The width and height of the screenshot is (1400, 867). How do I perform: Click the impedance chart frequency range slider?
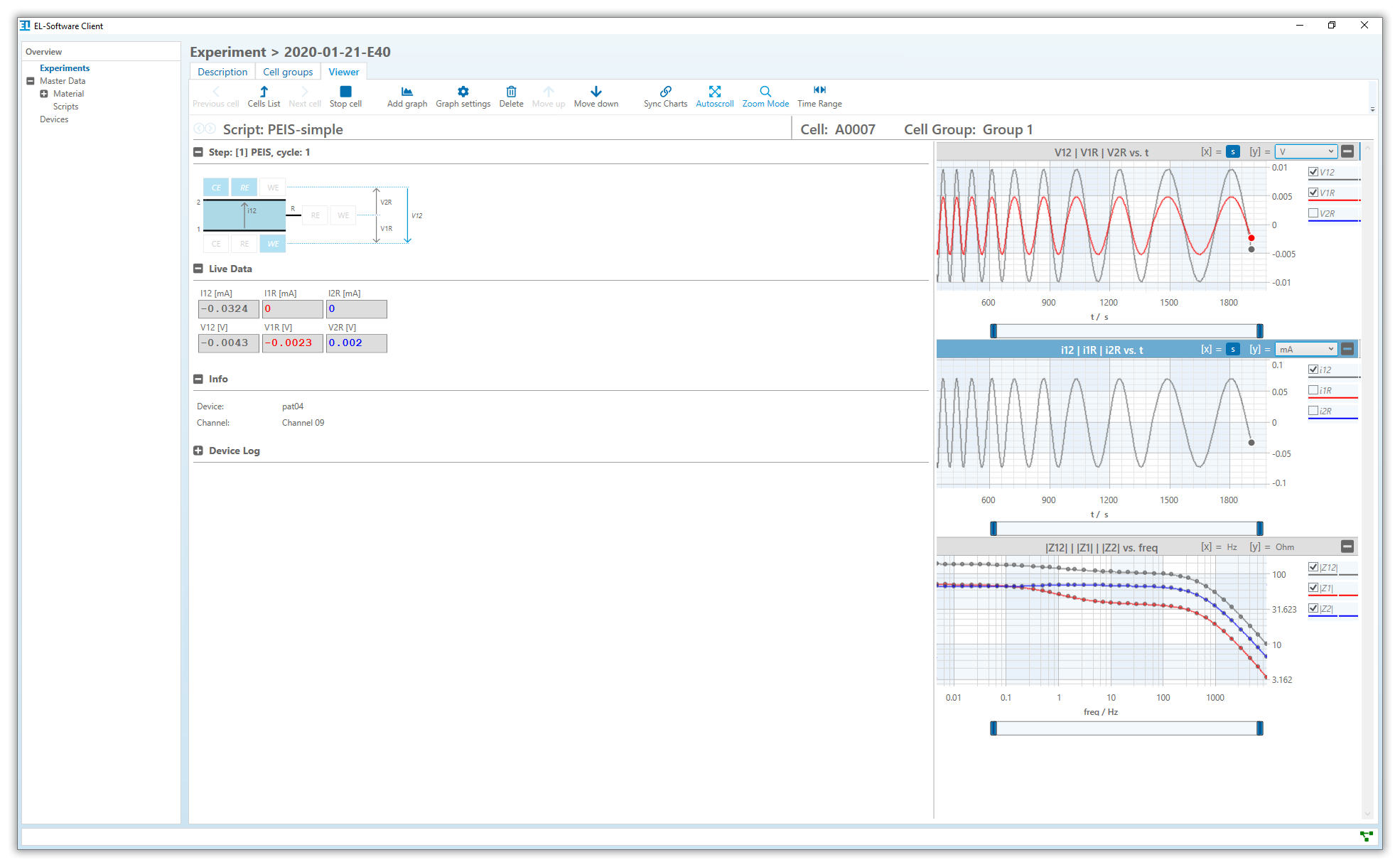(1126, 728)
